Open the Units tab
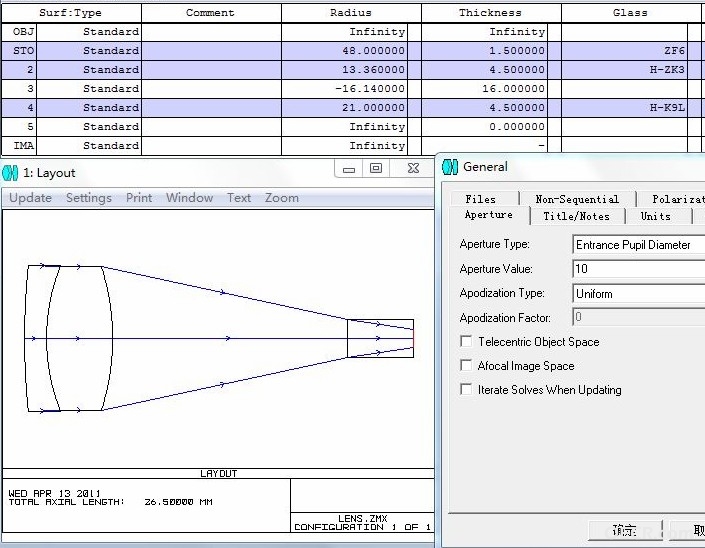The height and width of the screenshot is (548, 705). [656, 216]
